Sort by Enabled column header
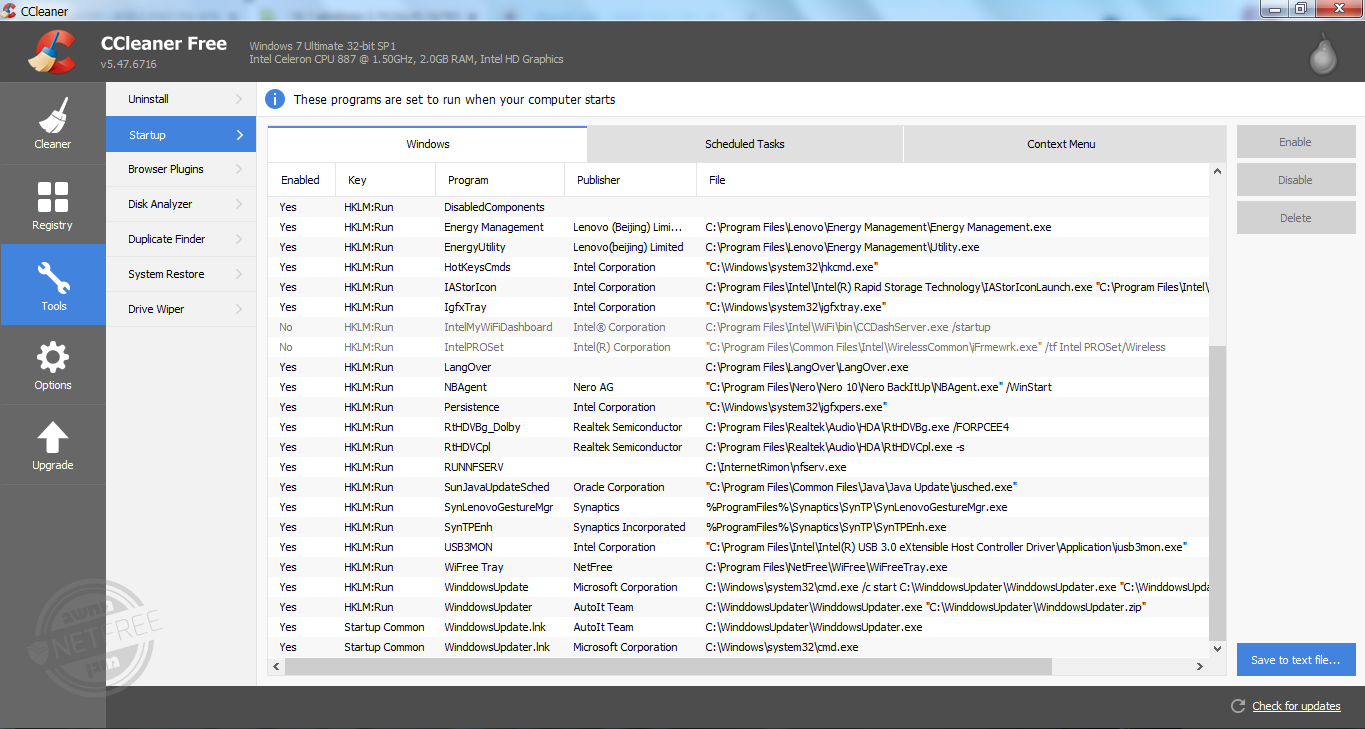Image resolution: width=1365 pixels, height=729 pixels. click(301, 180)
